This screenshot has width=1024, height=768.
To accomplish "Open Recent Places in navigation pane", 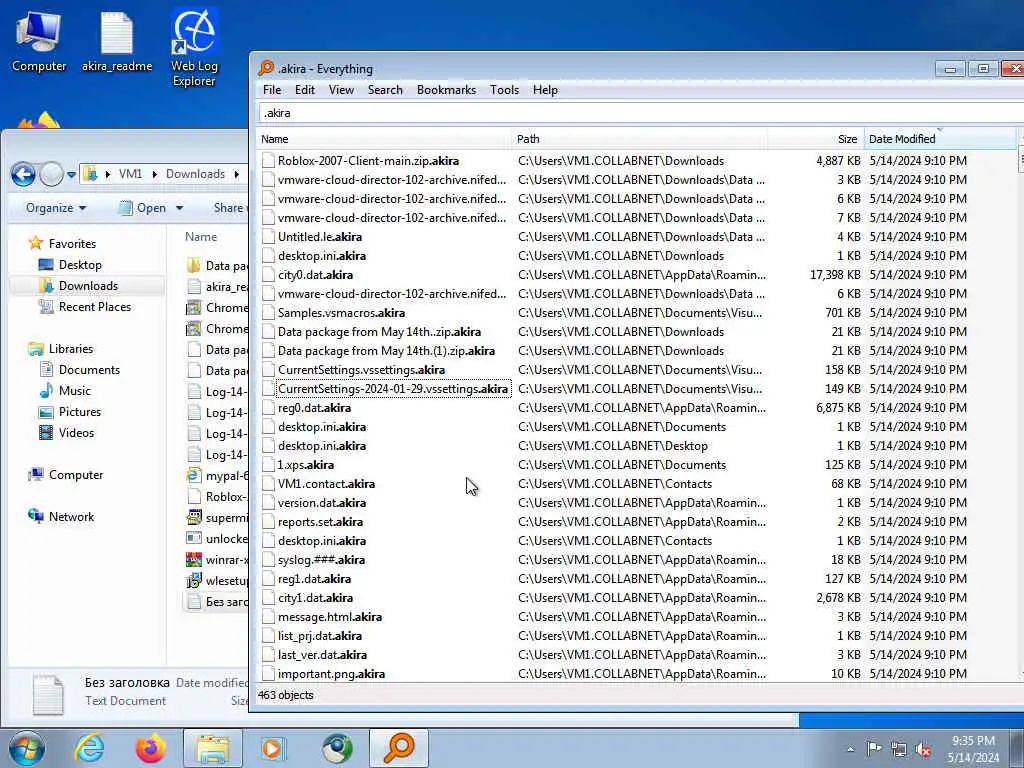I will point(95,306).
